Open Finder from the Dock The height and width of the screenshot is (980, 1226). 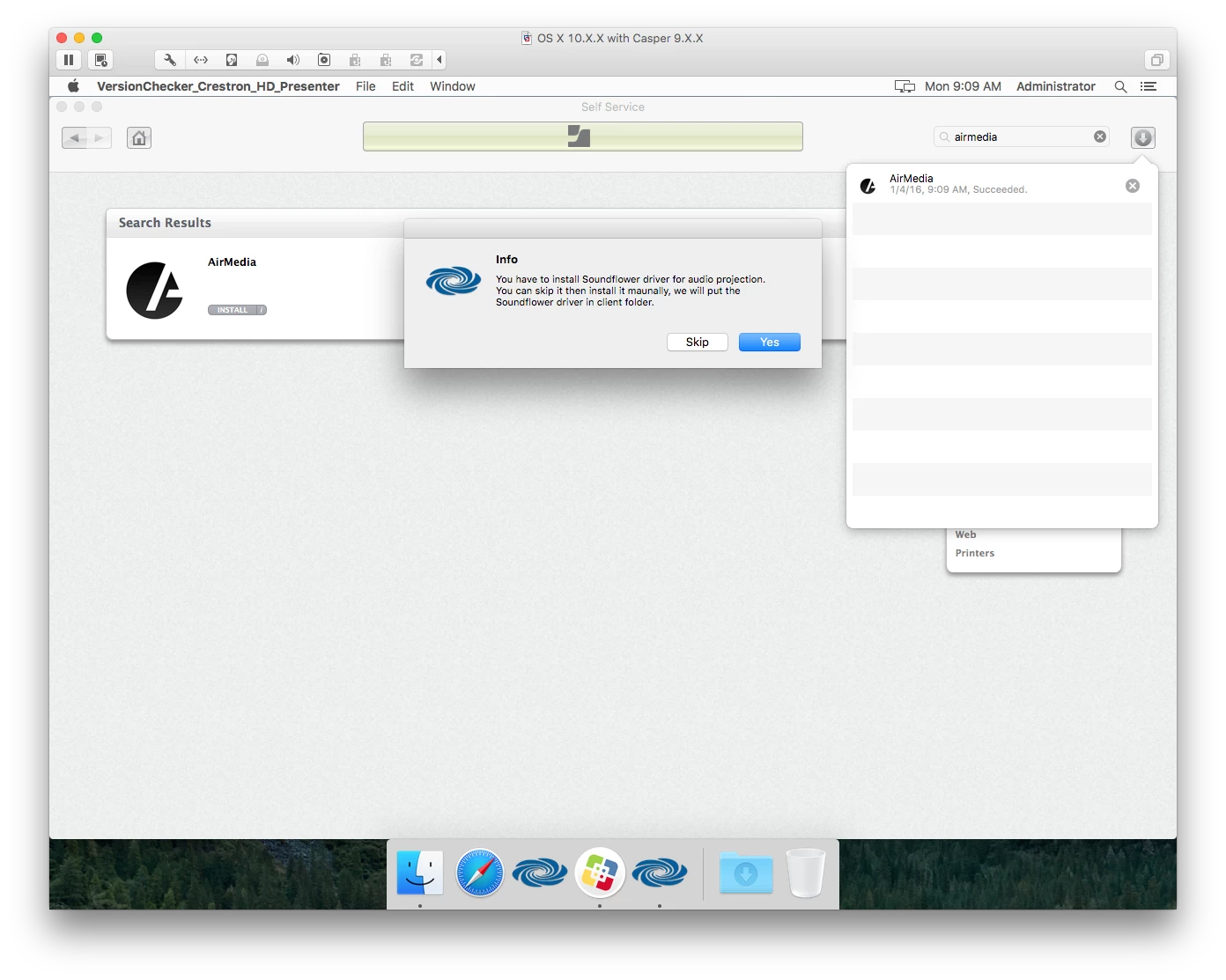coord(419,873)
